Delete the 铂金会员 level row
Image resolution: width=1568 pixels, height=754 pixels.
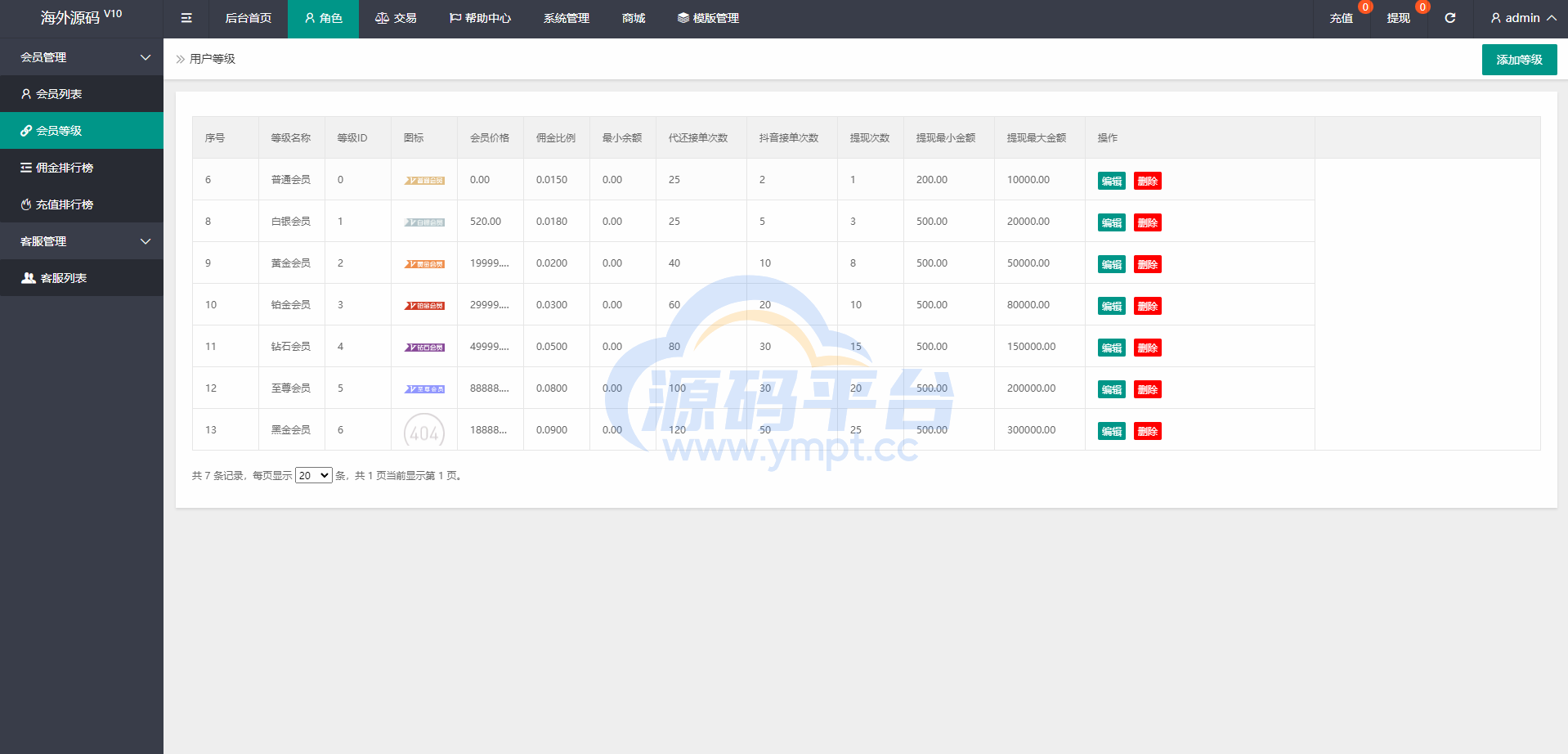coord(1147,306)
